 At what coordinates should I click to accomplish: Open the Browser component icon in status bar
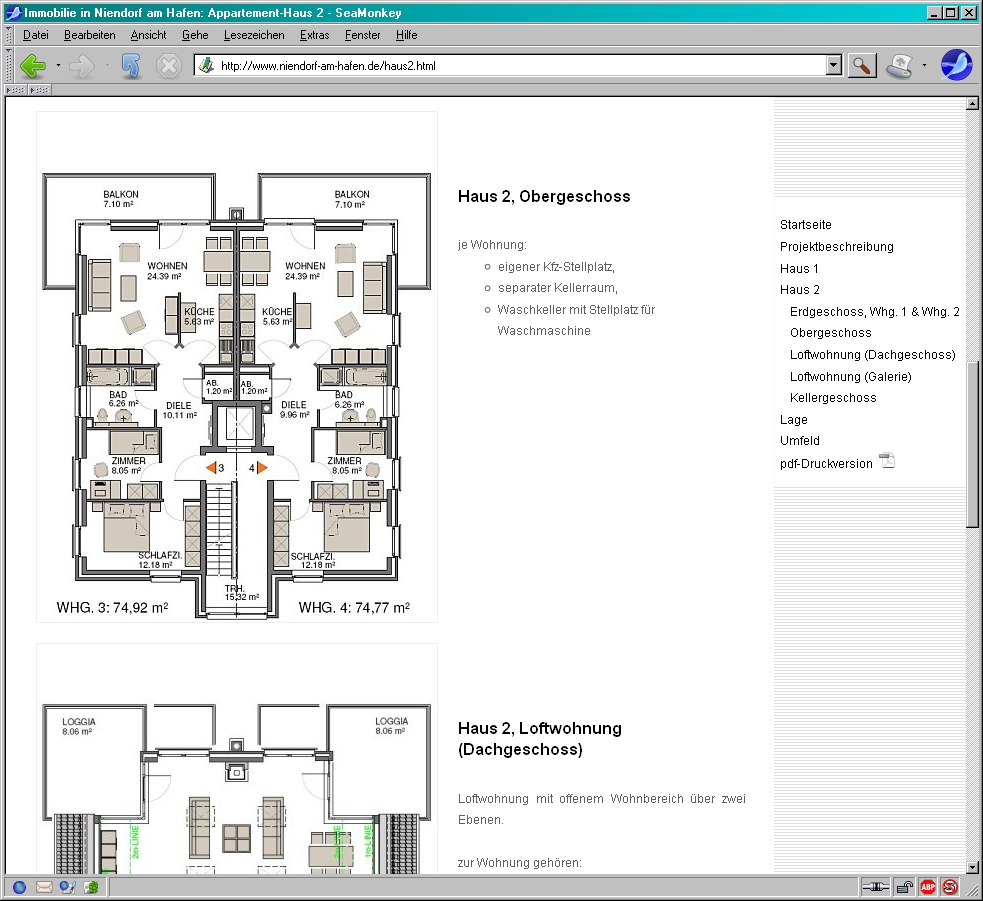pos(19,887)
